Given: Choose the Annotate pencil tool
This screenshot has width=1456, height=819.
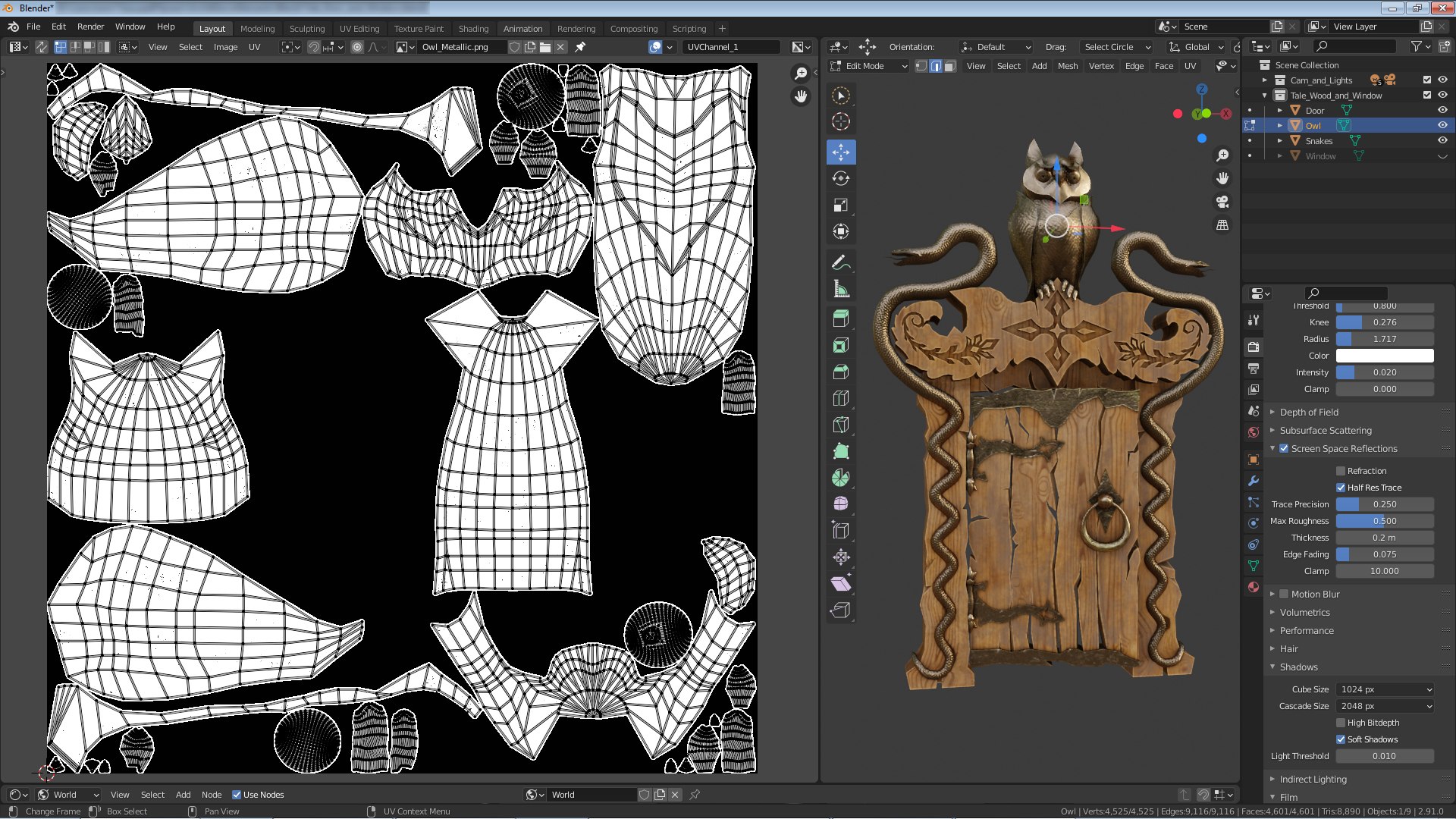Looking at the screenshot, I should tap(840, 263).
